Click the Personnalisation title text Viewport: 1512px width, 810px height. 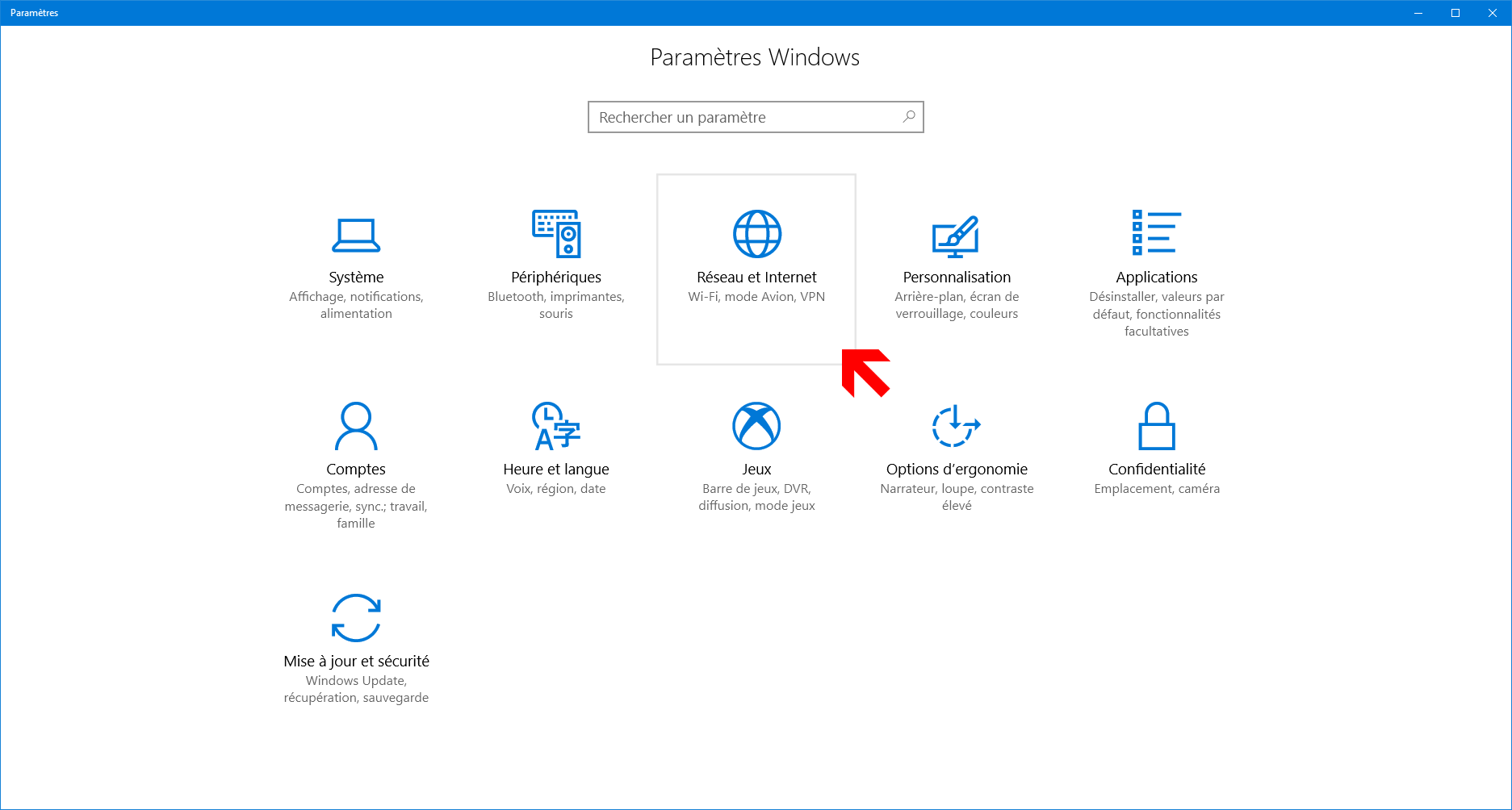click(x=957, y=277)
